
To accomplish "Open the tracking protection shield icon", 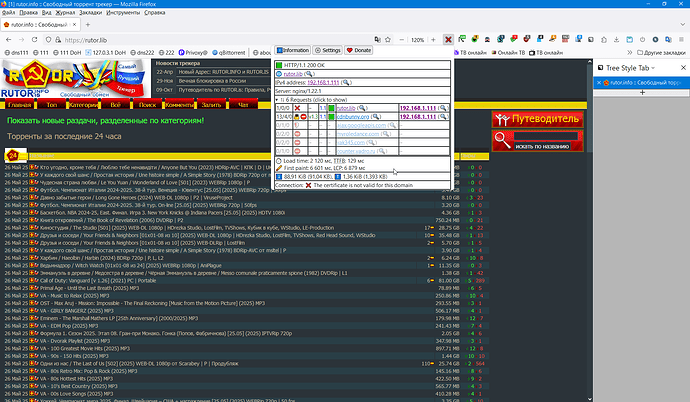I will coord(48,40).
